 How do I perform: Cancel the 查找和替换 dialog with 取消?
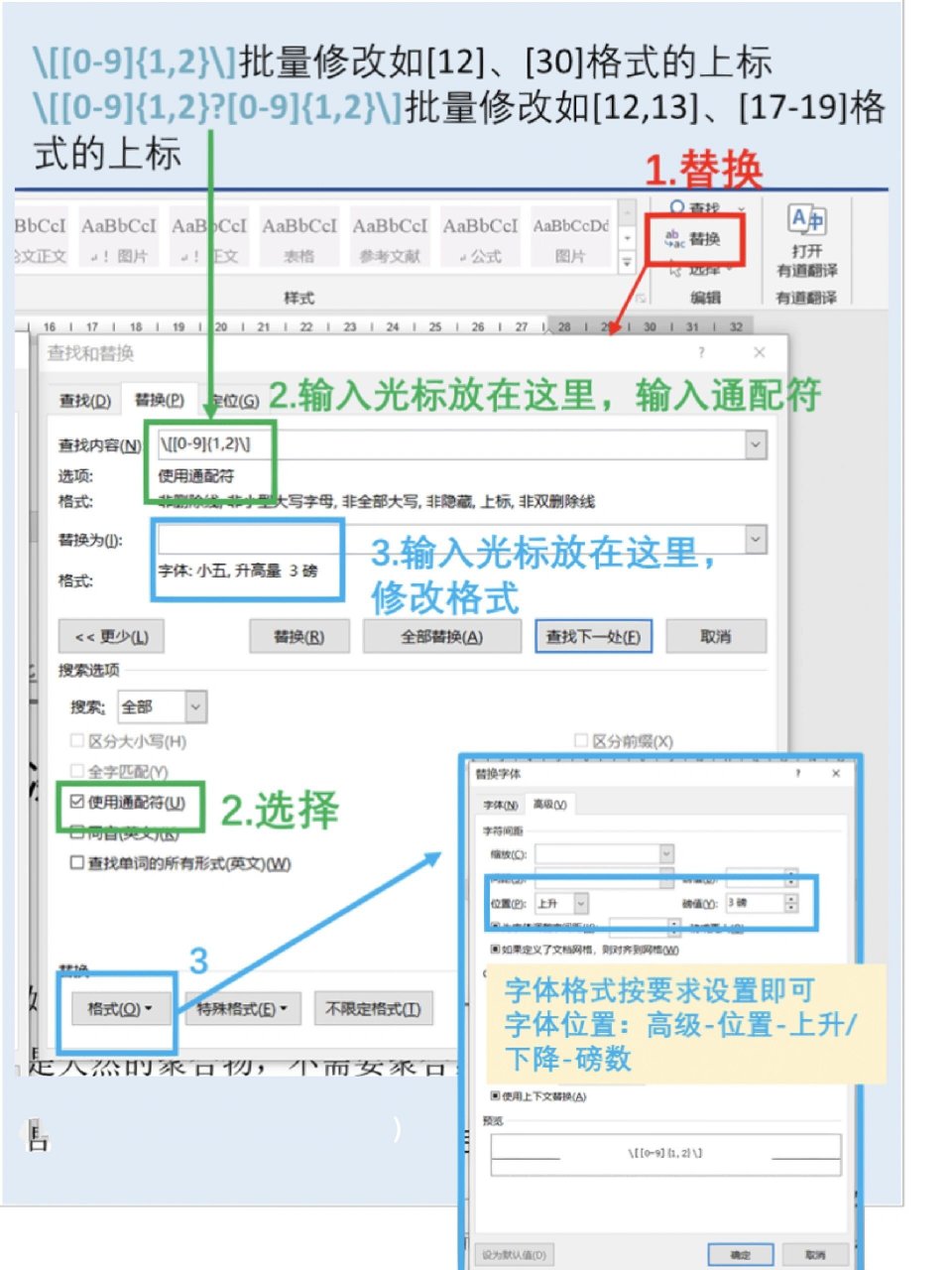tap(716, 637)
